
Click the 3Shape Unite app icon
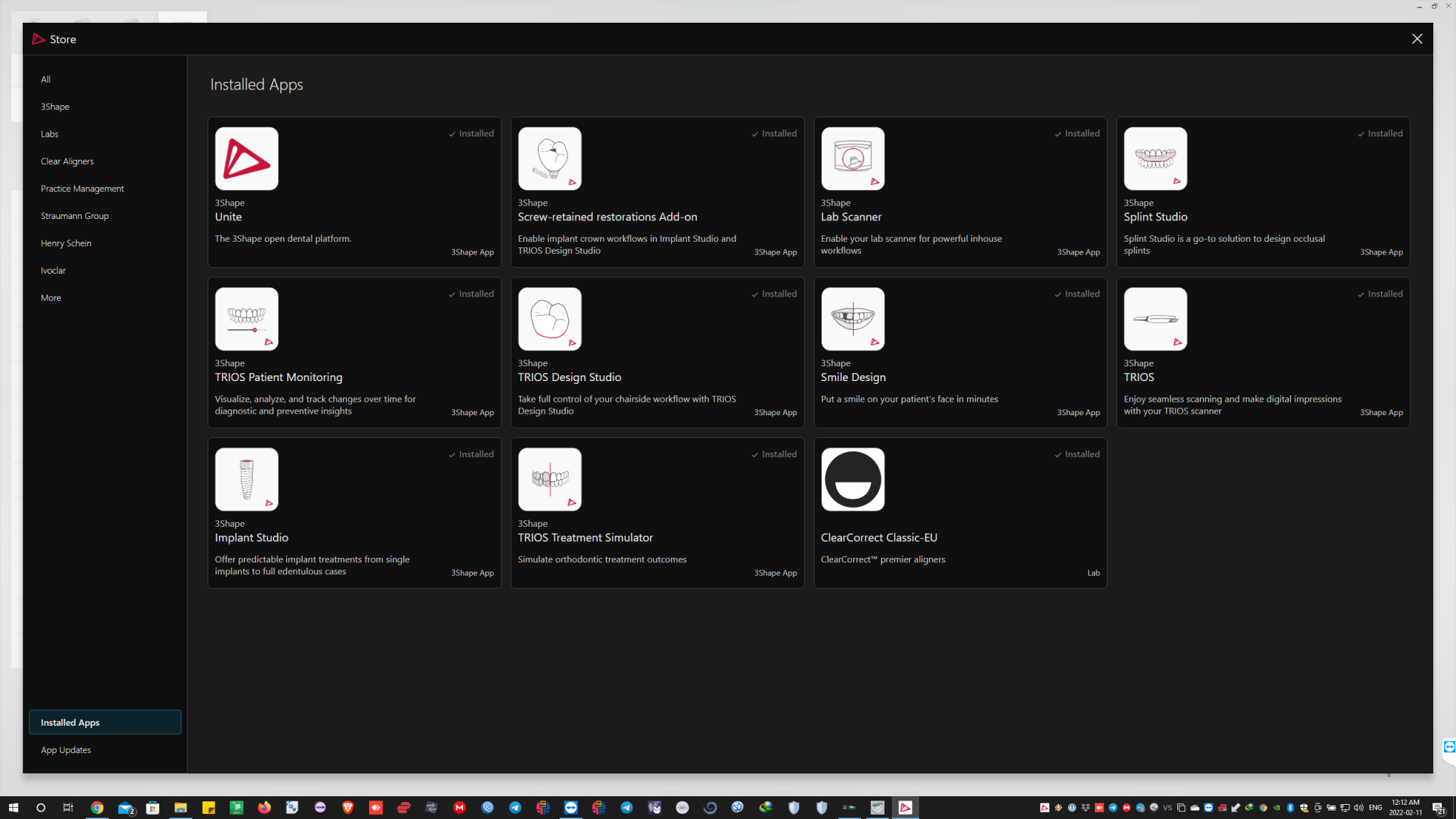coord(247,159)
